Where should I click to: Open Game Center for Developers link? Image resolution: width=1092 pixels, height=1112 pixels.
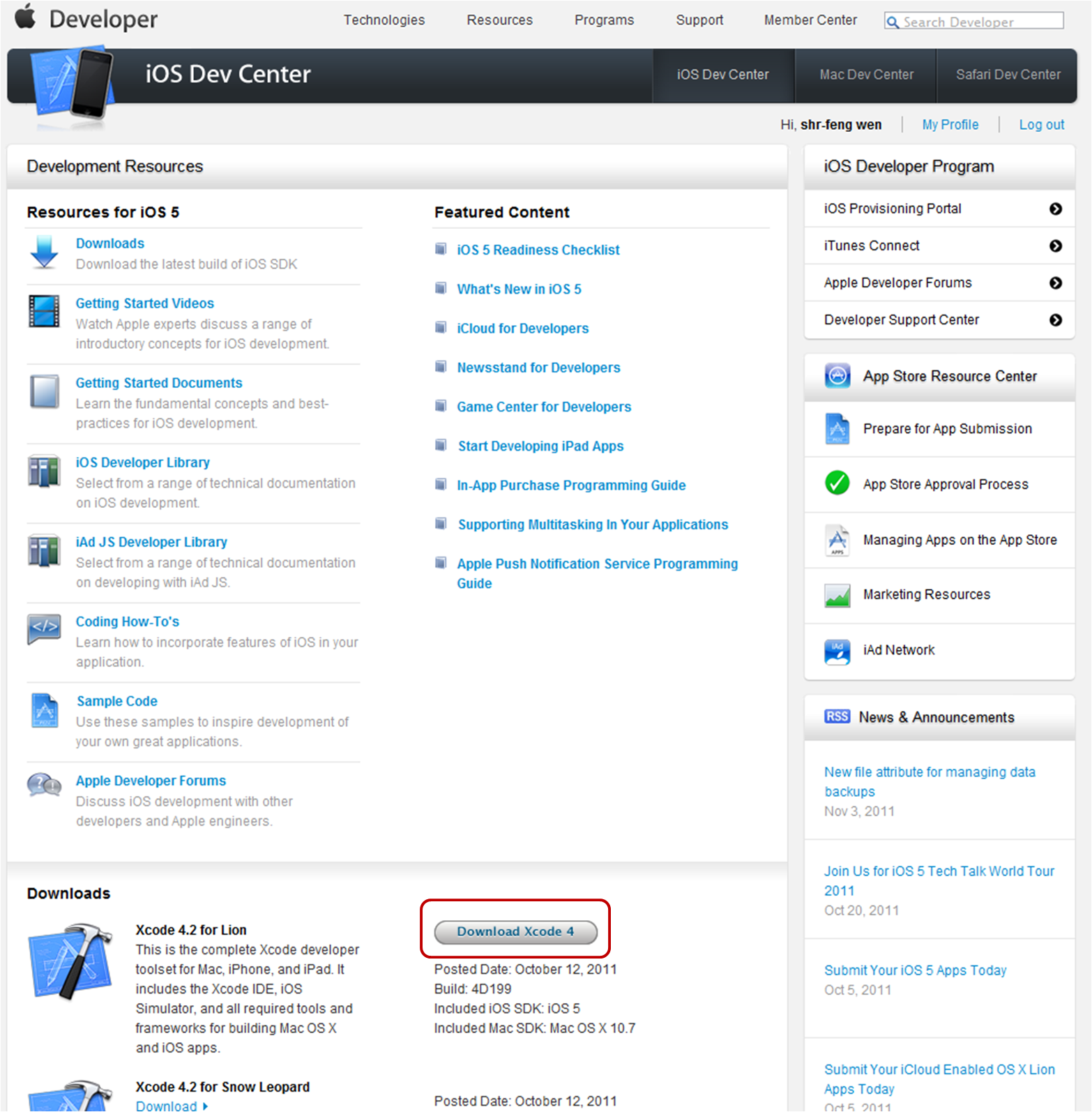pos(544,407)
